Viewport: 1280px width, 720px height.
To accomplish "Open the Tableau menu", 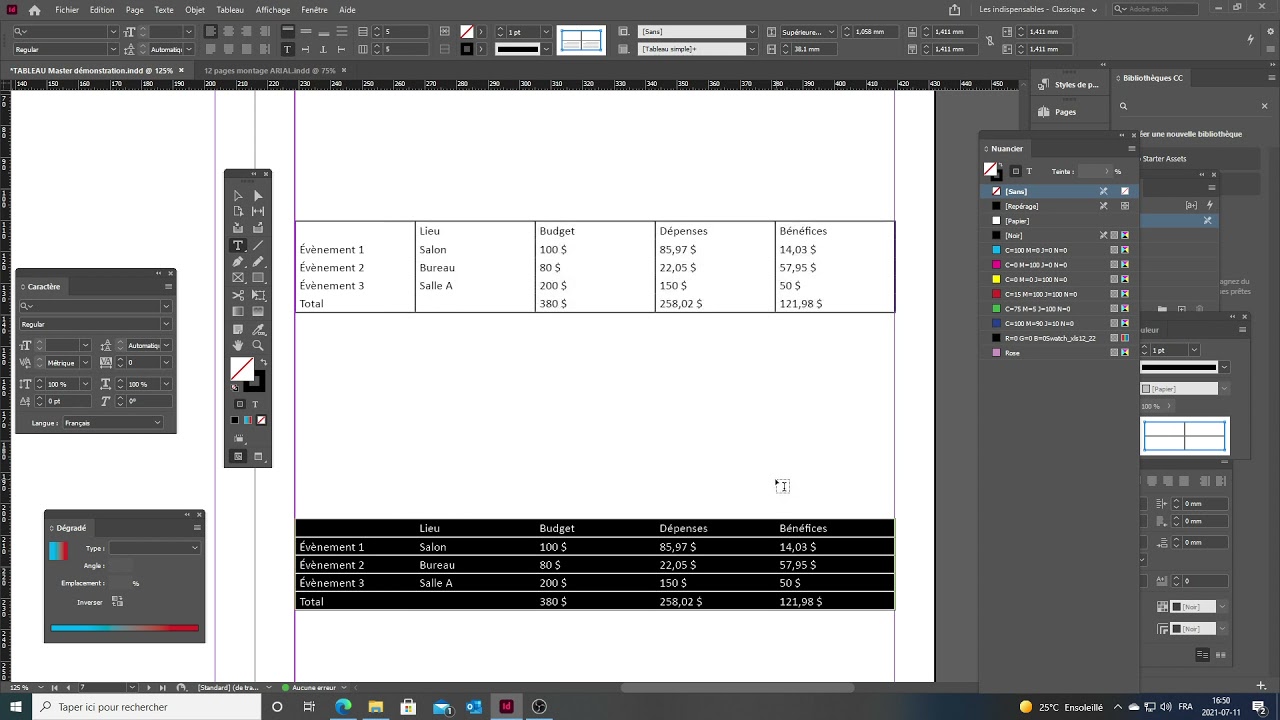I will 230,10.
